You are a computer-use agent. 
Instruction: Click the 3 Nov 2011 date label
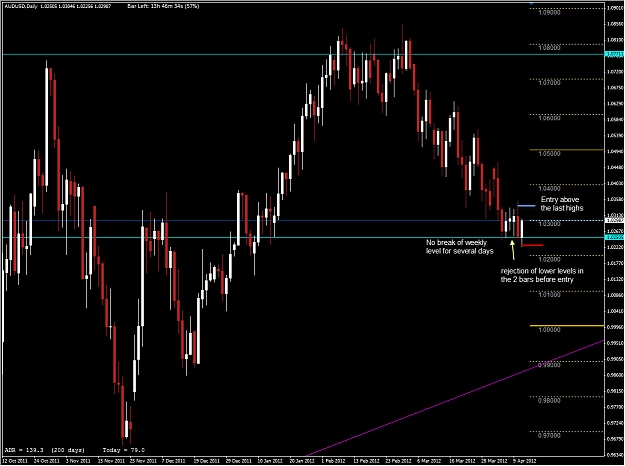[x=80, y=460]
